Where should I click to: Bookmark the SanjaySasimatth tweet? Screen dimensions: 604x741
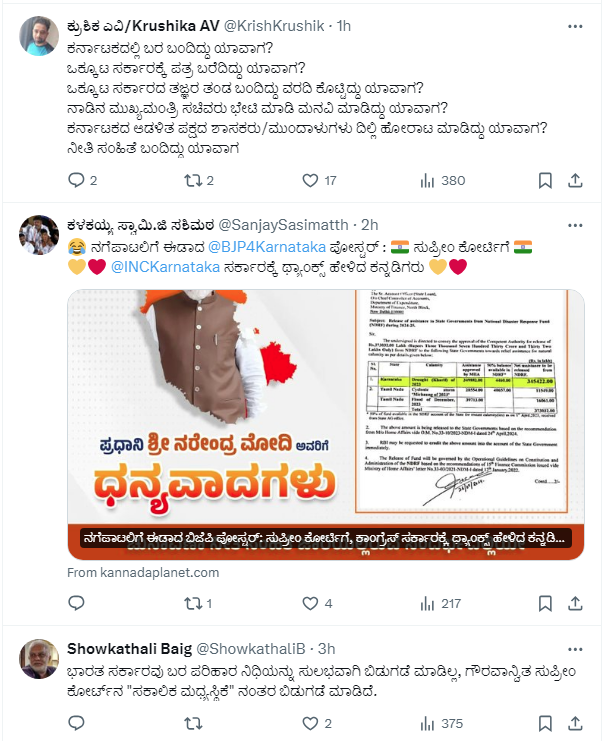(x=545, y=603)
